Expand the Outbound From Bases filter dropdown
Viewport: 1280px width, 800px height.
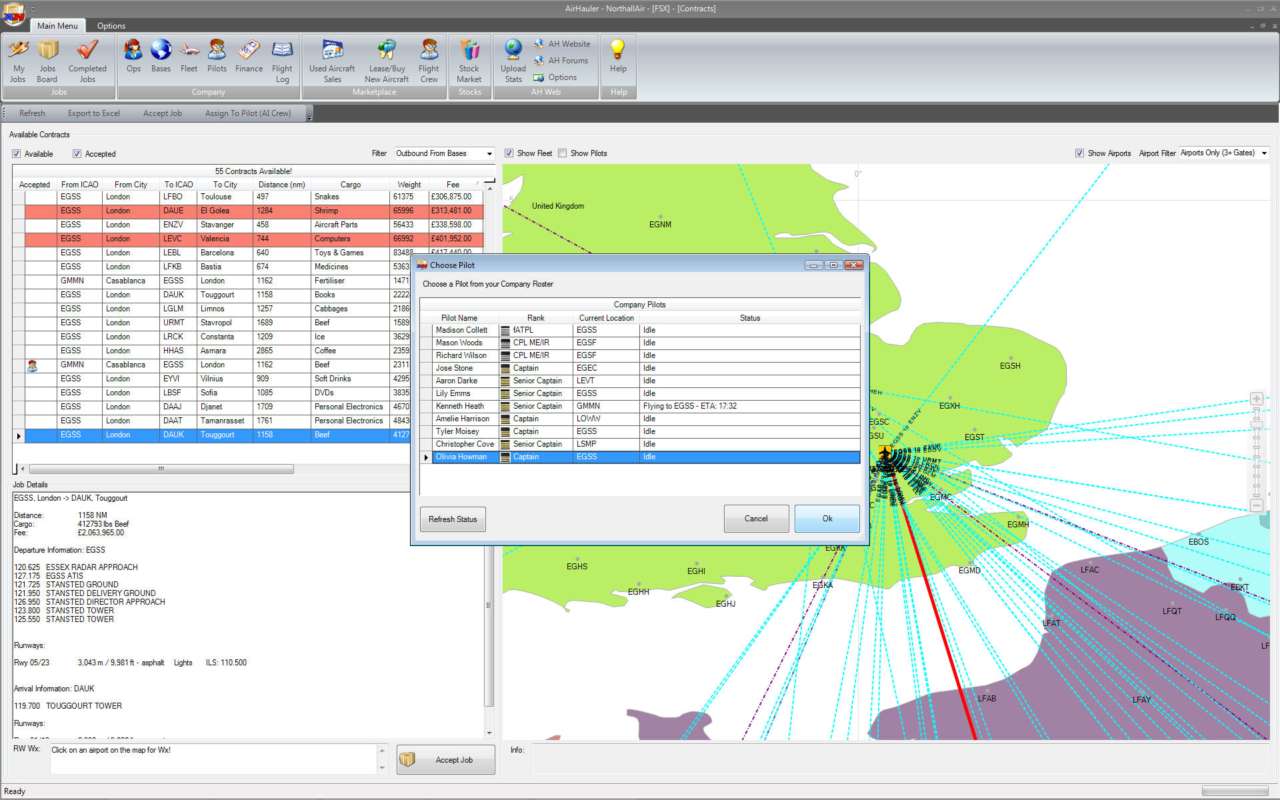pyautogui.click(x=489, y=154)
